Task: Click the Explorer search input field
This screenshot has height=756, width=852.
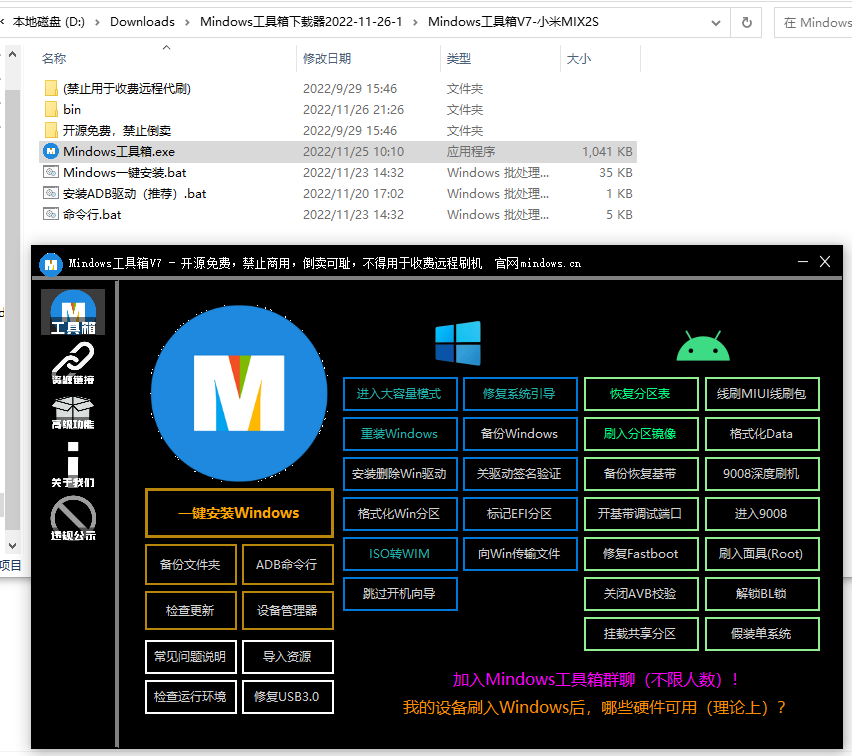Action: coord(813,23)
